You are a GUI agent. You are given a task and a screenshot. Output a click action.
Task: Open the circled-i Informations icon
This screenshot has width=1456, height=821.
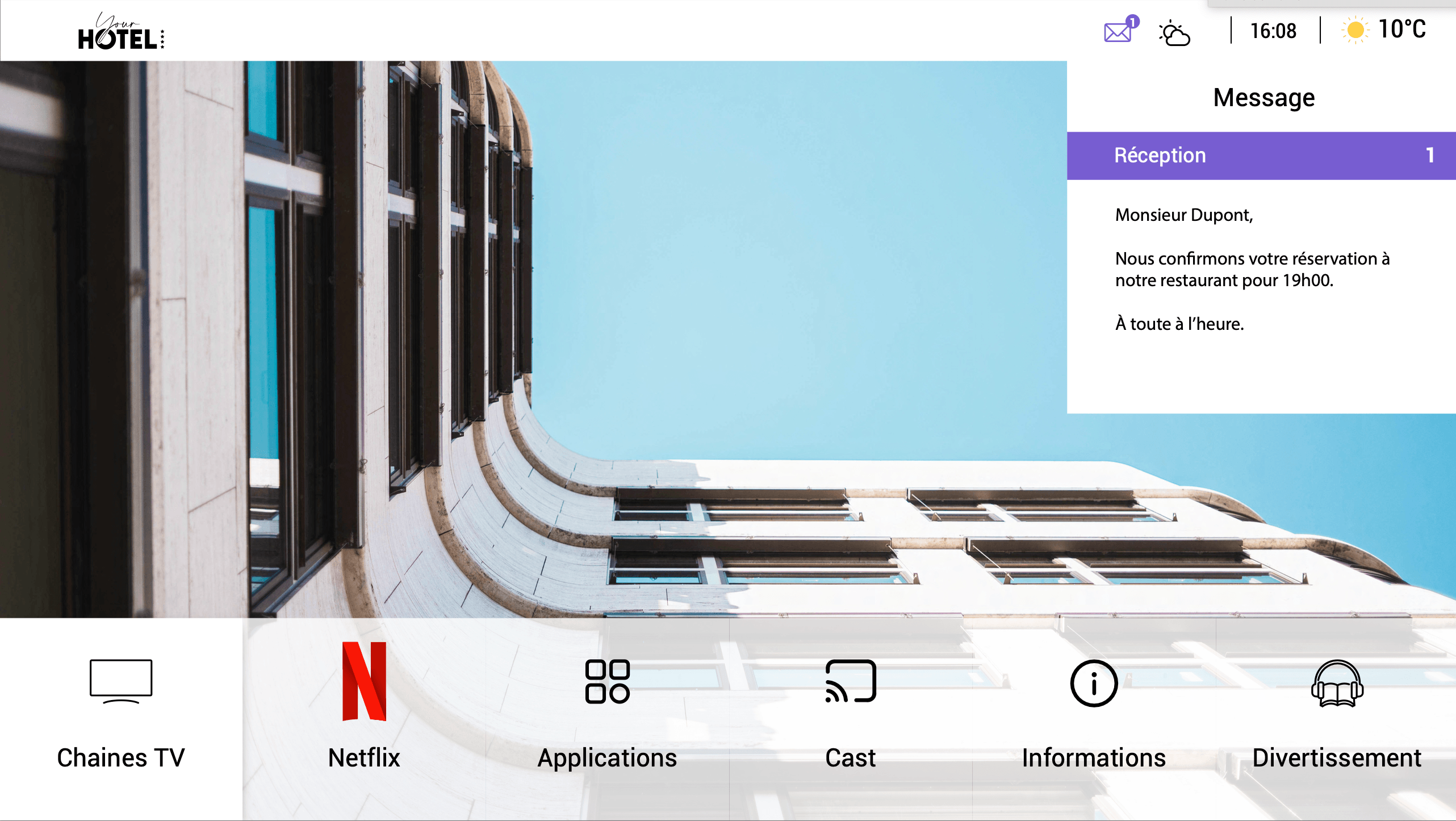point(1094,683)
